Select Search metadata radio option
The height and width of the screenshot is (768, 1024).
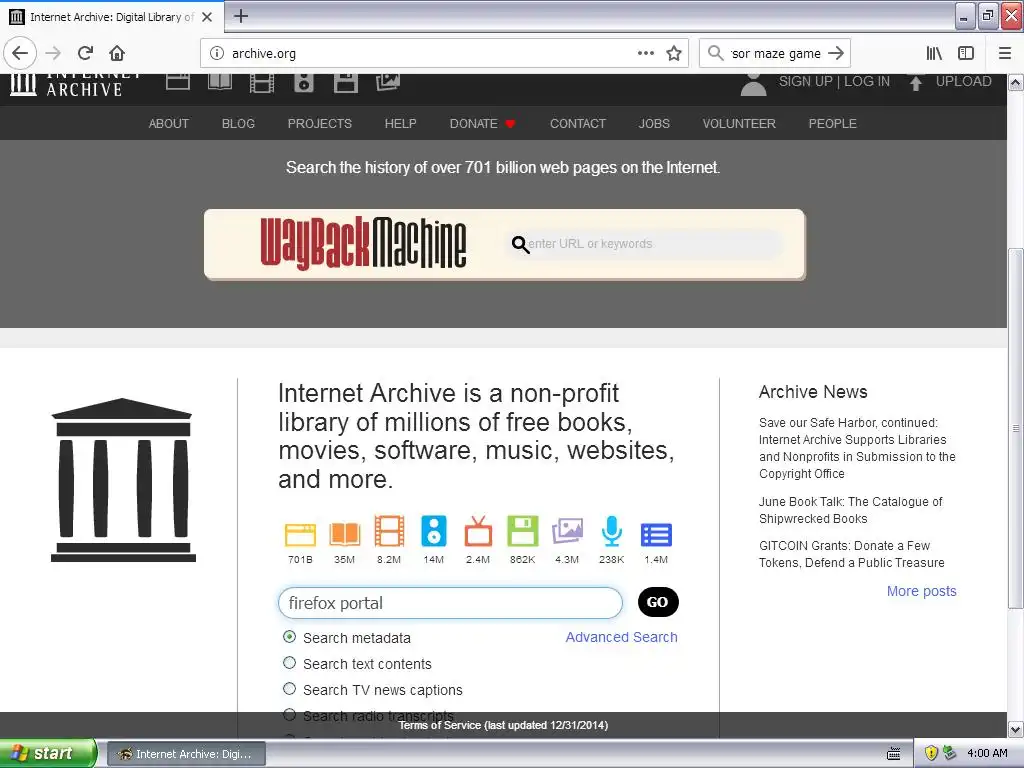(x=289, y=637)
